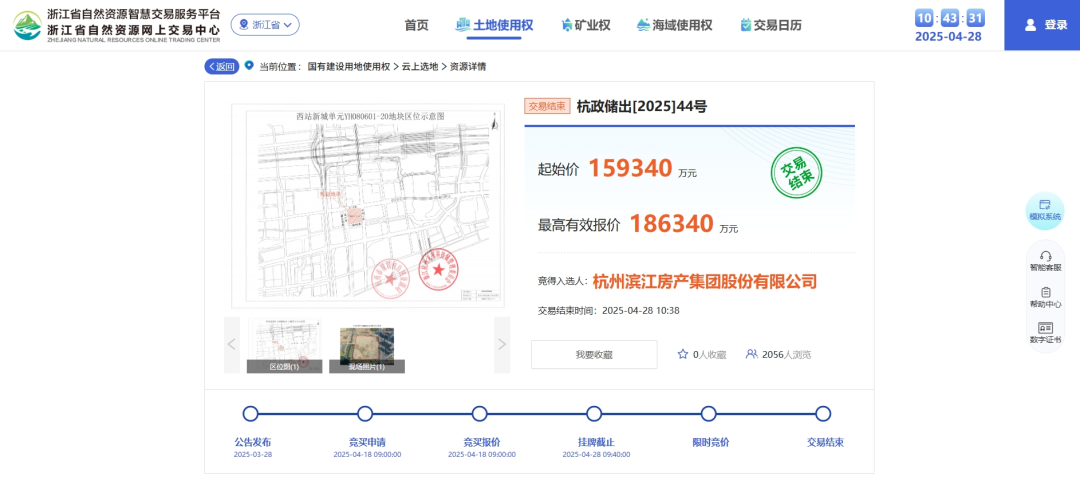Open 矿业权 tab
The width and height of the screenshot is (1080, 477).
pyautogui.click(x=585, y=25)
